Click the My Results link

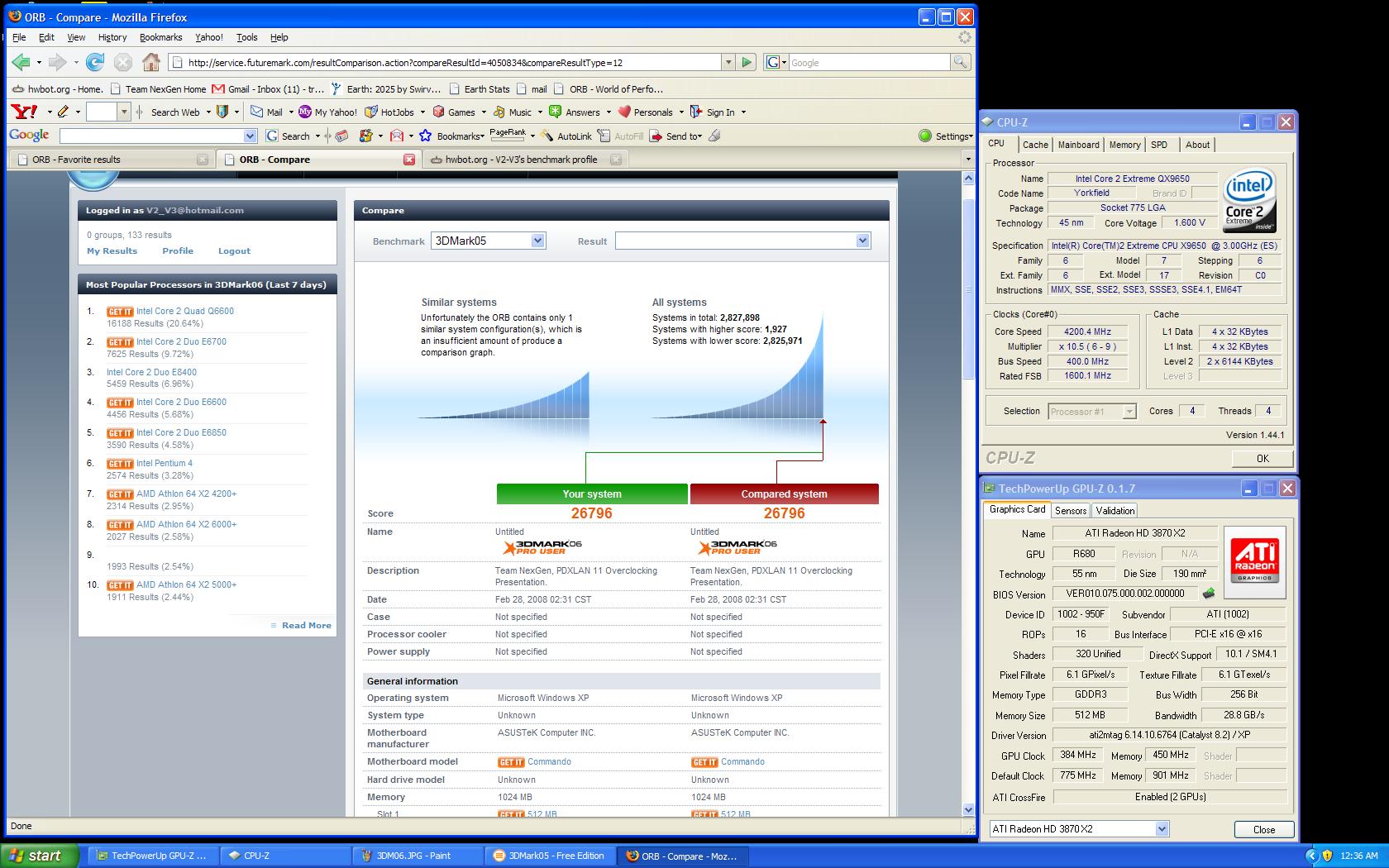click(112, 250)
